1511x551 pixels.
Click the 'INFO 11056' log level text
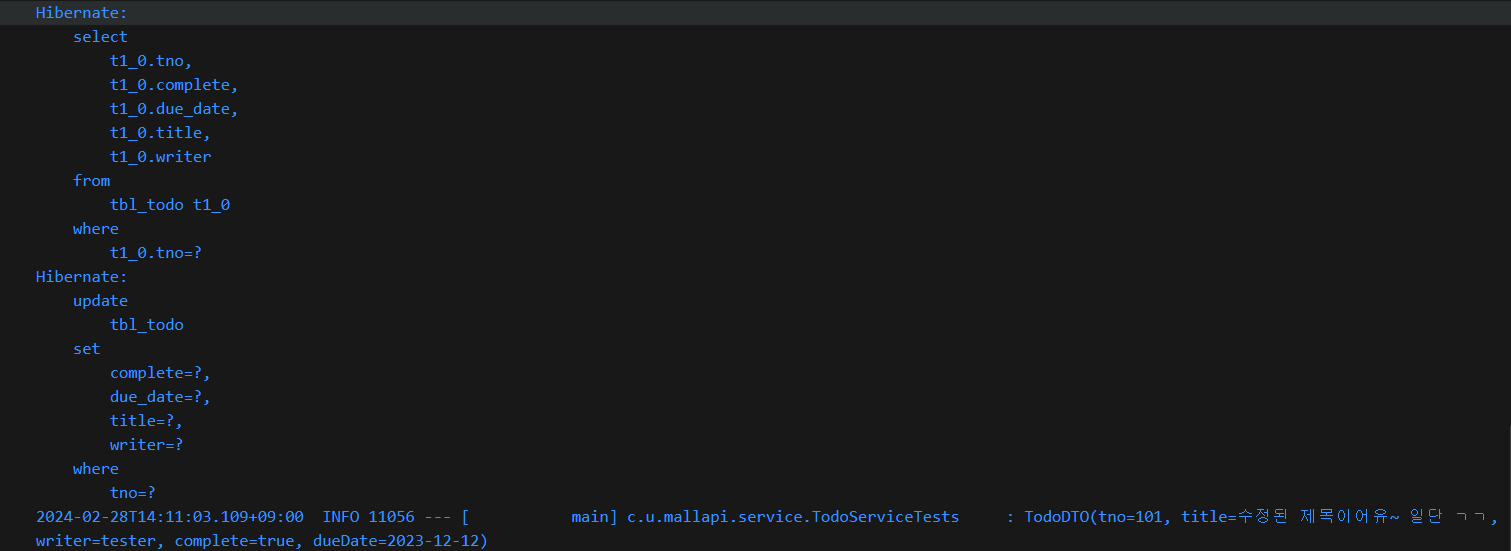[368, 517]
